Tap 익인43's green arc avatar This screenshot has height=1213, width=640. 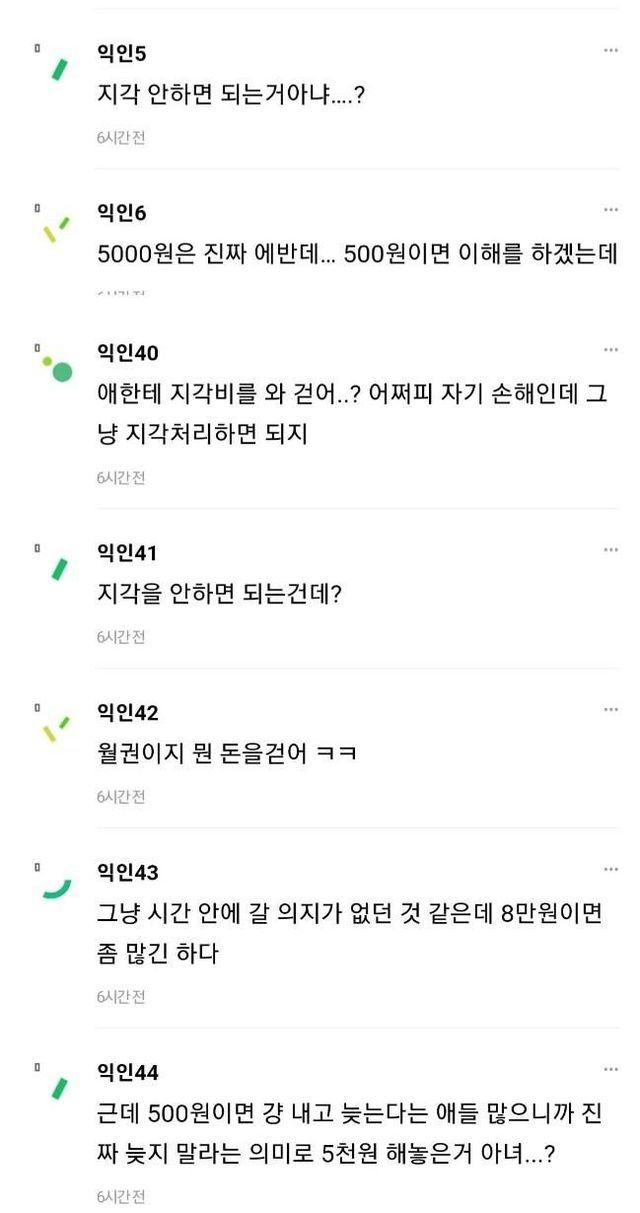coord(57,888)
